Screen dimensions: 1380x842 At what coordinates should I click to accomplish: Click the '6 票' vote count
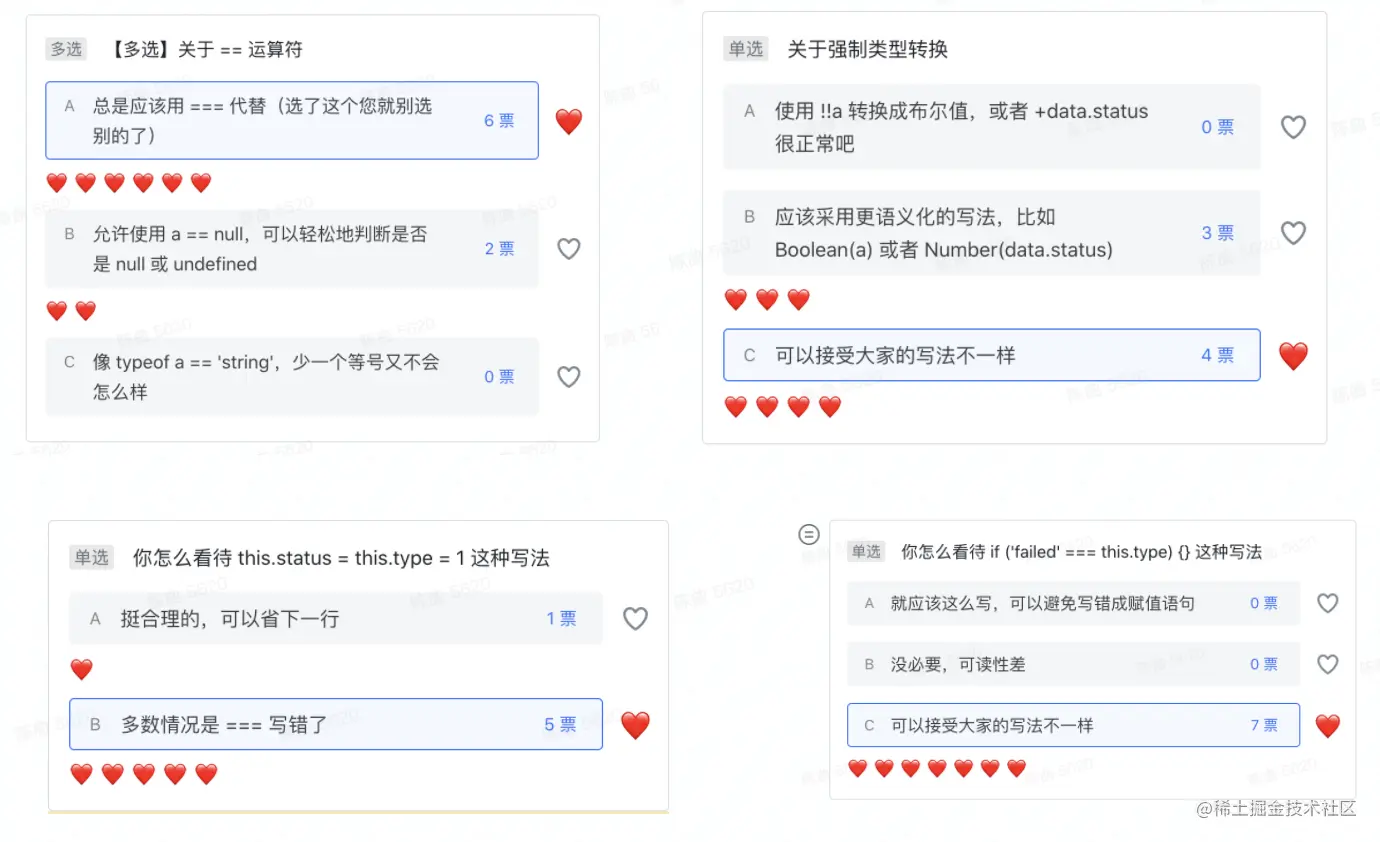[499, 121]
